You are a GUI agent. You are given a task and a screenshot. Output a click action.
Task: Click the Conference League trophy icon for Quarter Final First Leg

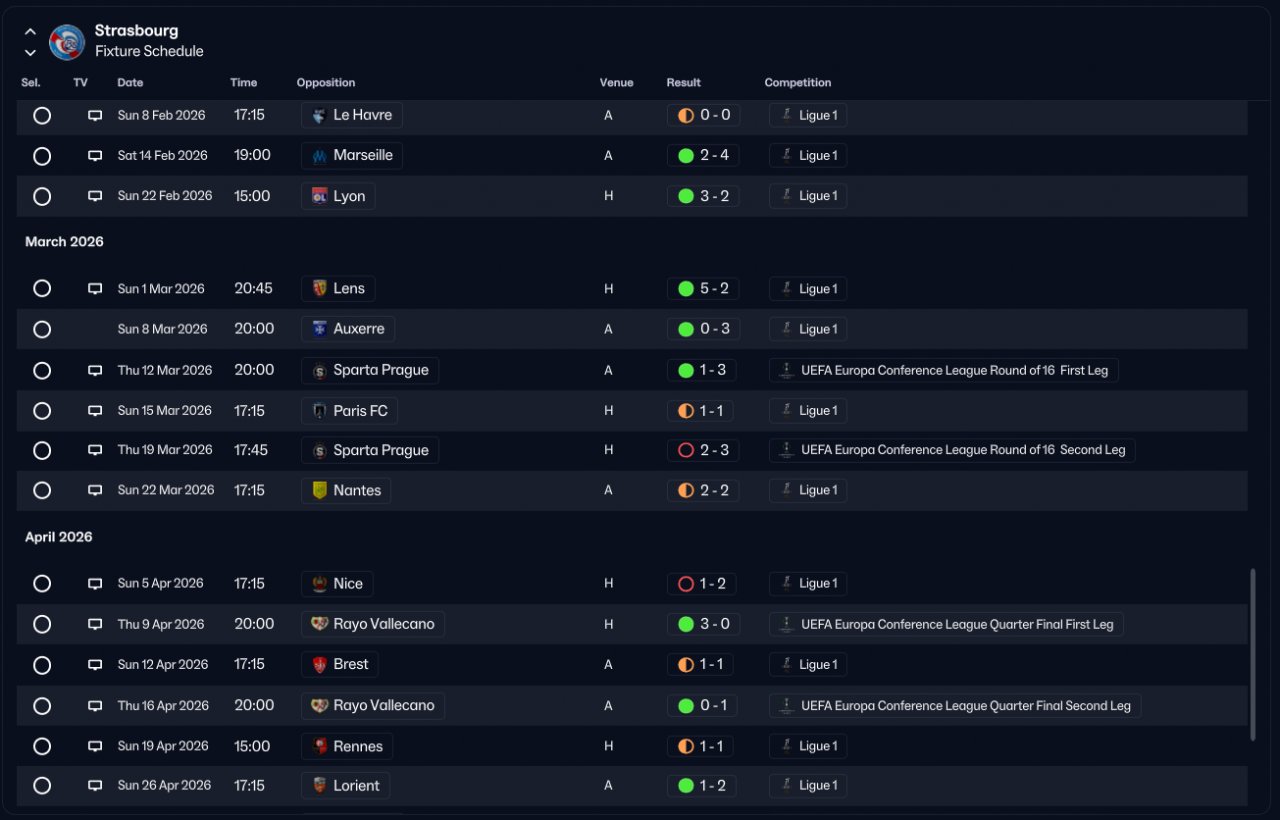(786, 624)
